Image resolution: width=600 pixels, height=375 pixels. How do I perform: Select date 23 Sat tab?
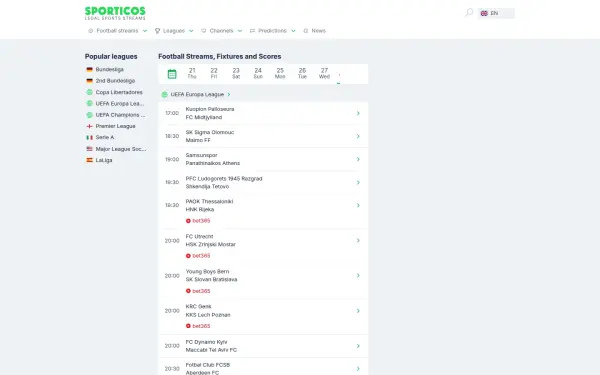pyautogui.click(x=236, y=73)
